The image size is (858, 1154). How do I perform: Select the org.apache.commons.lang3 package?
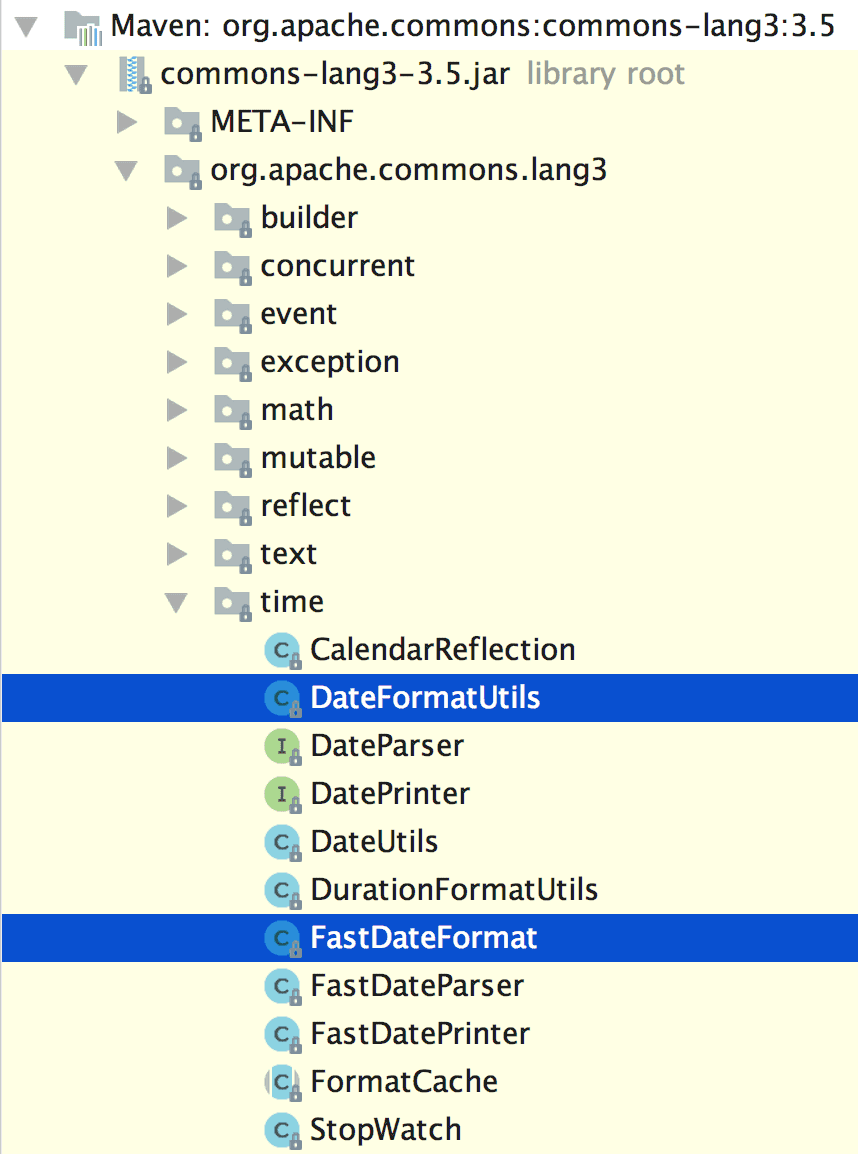[408, 171]
